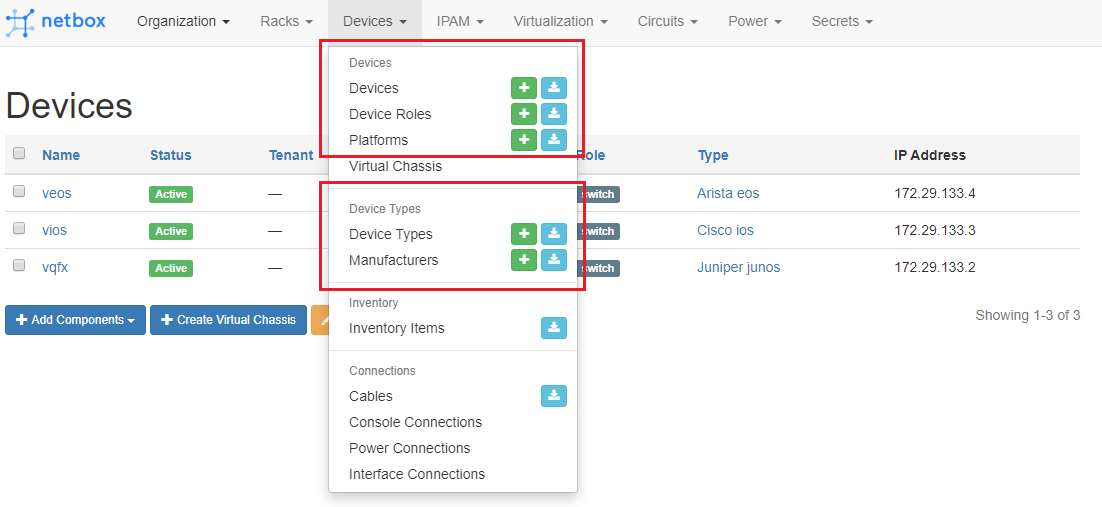Open the Juniper junos type link

(x=738, y=267)
